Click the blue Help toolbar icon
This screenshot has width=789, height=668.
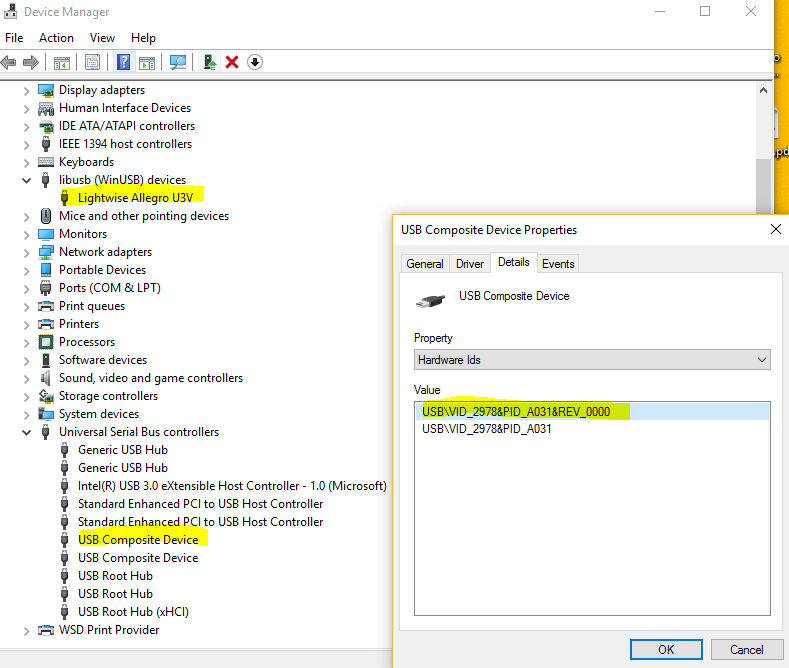tap(123, 62)
